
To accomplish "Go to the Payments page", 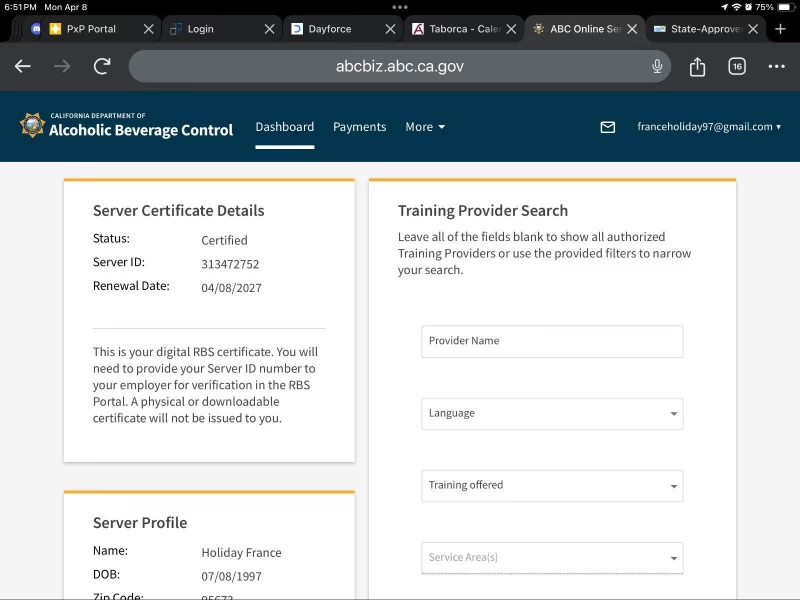I will point(359,127).
